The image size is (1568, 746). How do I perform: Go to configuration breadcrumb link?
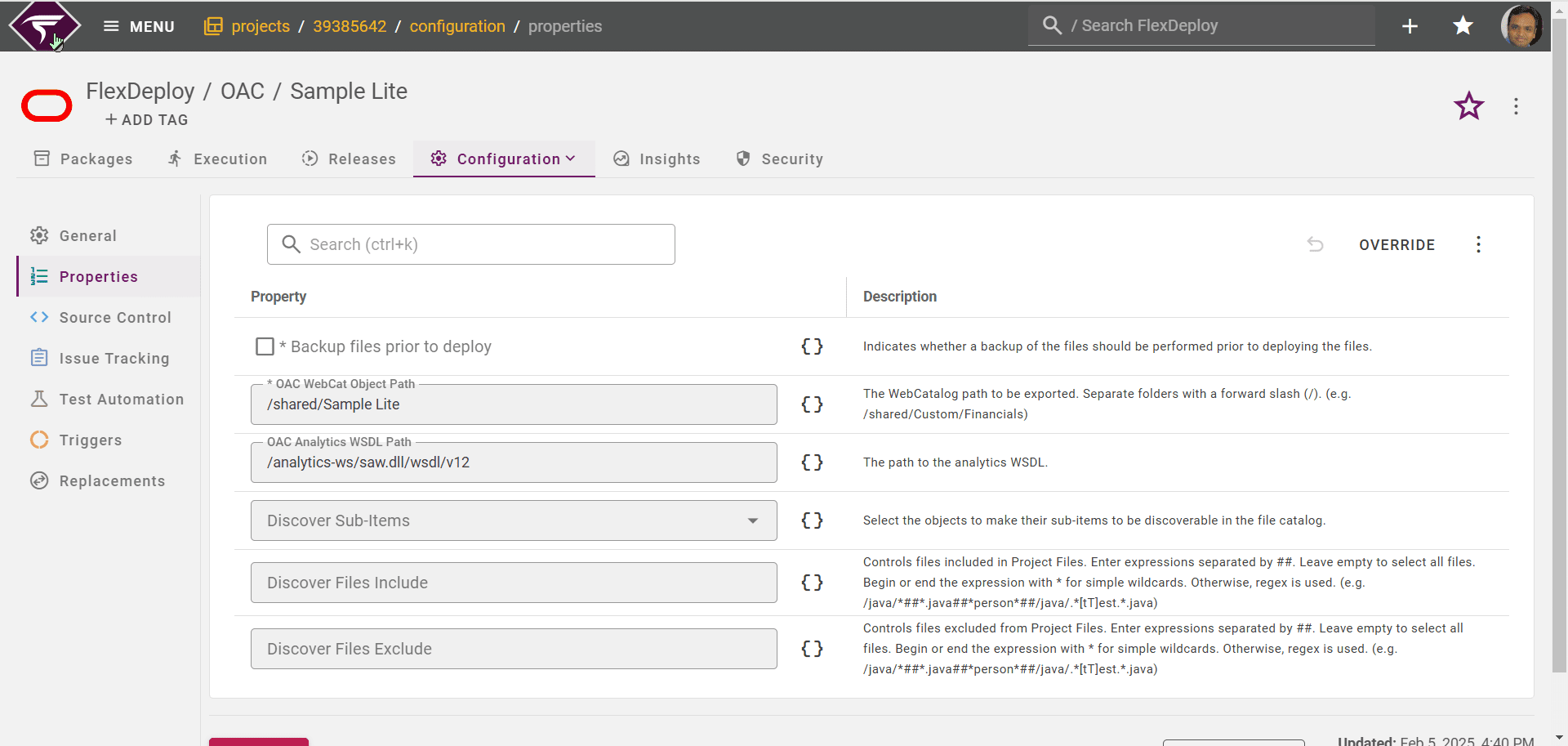coord(457,26)
